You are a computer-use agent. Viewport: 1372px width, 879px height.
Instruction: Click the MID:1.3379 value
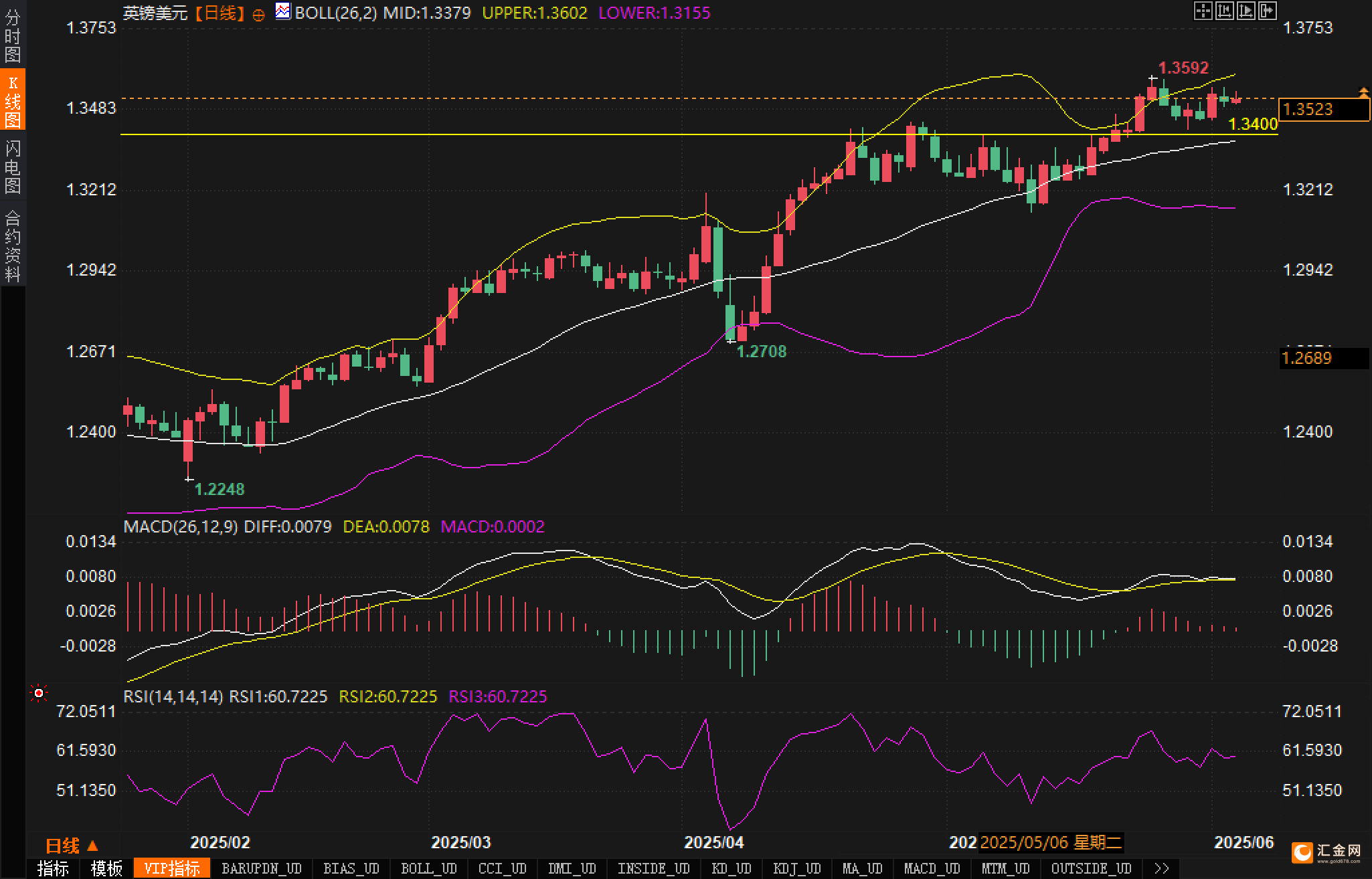[x=427, y=13]
